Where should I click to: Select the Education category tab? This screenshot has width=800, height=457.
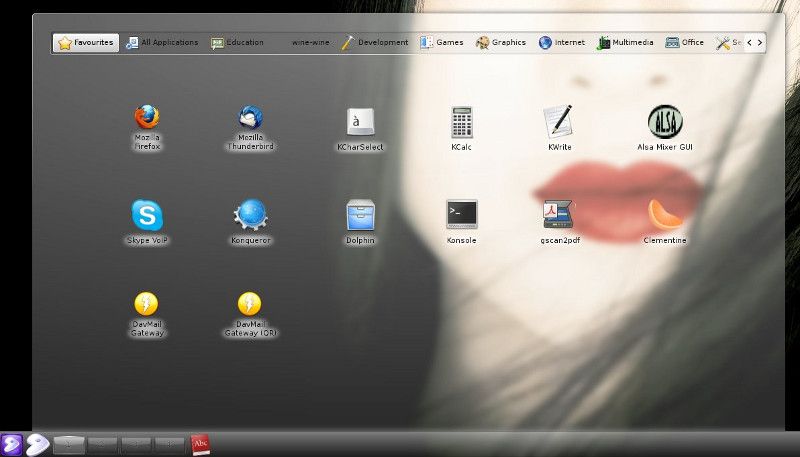(237, 43)
